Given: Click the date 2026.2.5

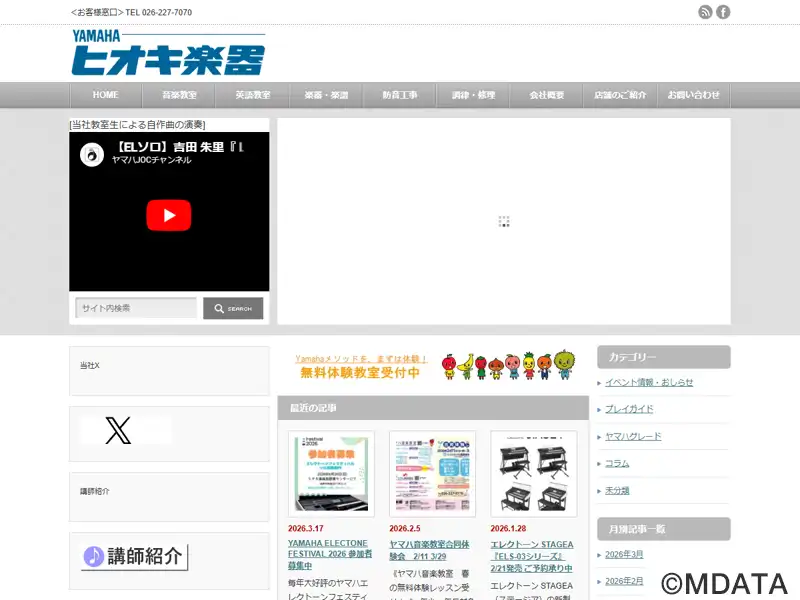Looking at the screenshot, I should coord(405,529).
